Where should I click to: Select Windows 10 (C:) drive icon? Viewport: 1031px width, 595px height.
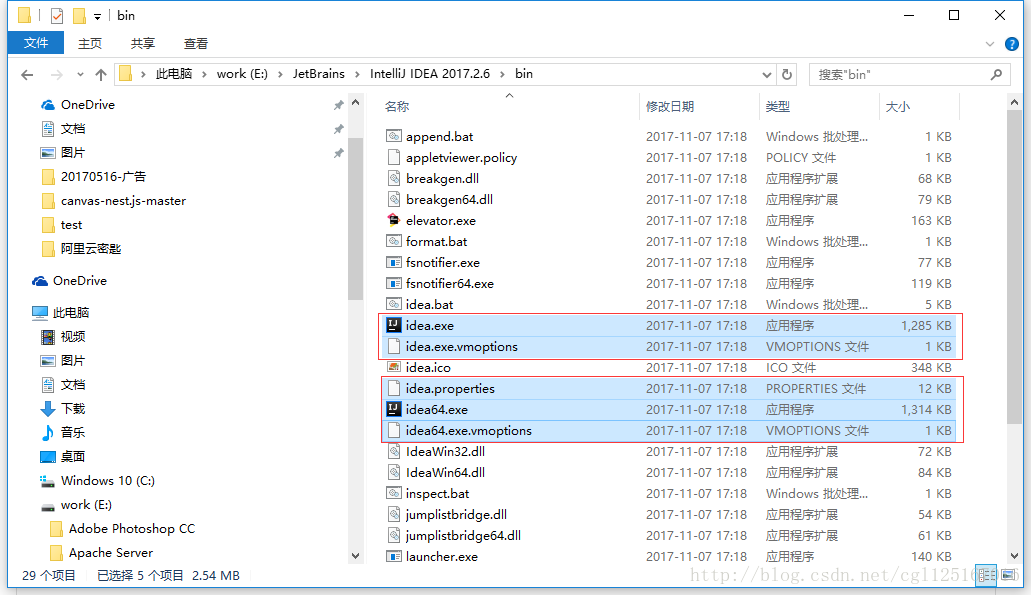point(47,481)
